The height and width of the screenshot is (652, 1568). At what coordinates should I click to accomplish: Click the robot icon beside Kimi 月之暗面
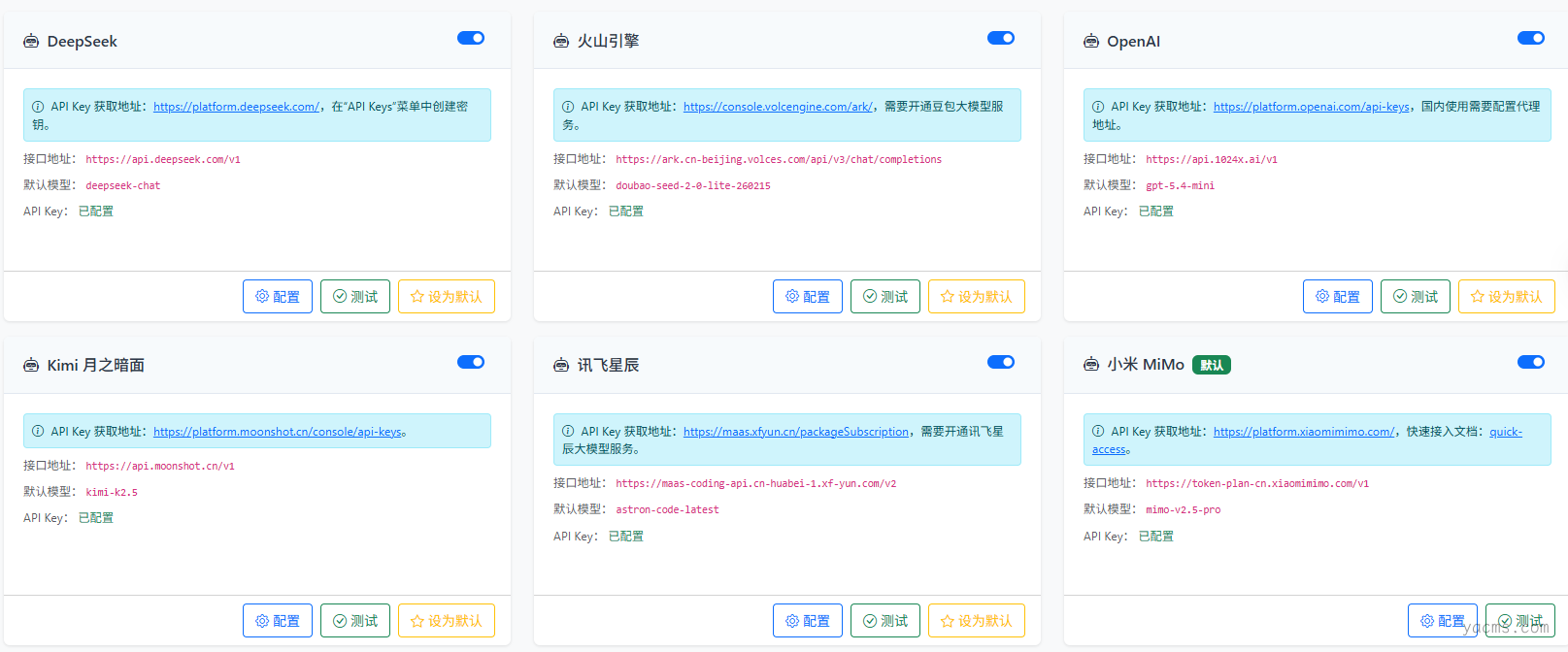pos(31,365)
